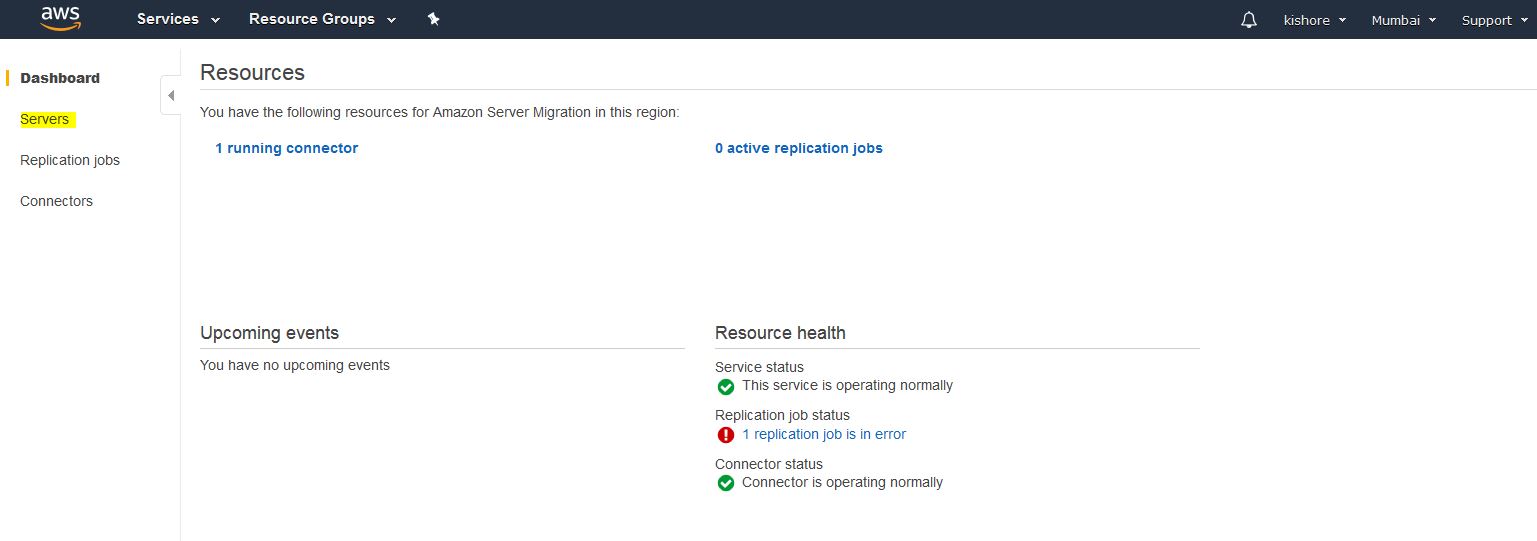Open the Services dropdown menu
The height and width of the screenshot is (541, 1537).
[178, 19]
